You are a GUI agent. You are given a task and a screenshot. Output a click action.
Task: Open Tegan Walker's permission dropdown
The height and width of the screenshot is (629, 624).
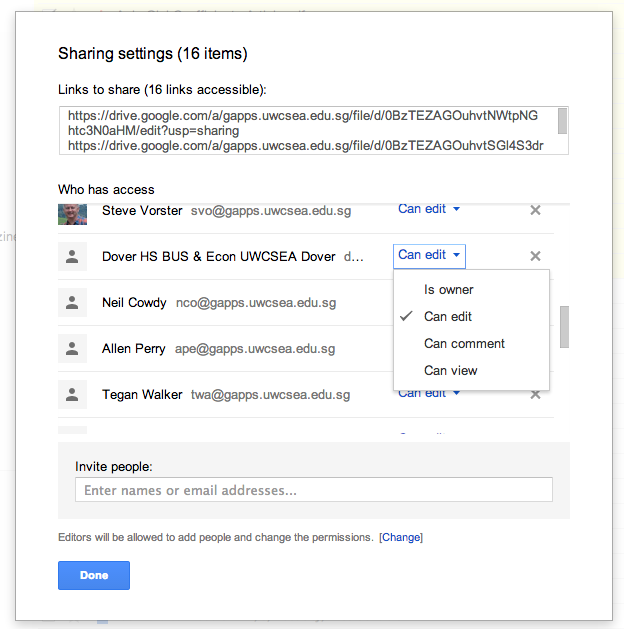[x=429, y=394]
